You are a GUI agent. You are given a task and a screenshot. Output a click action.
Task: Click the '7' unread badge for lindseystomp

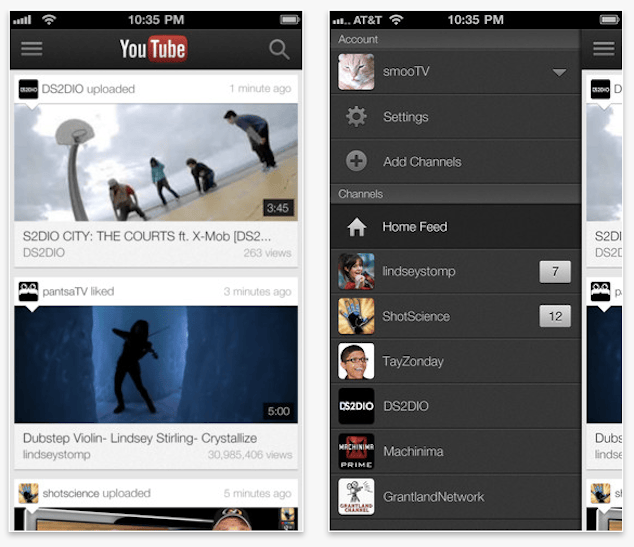(555, 271)
